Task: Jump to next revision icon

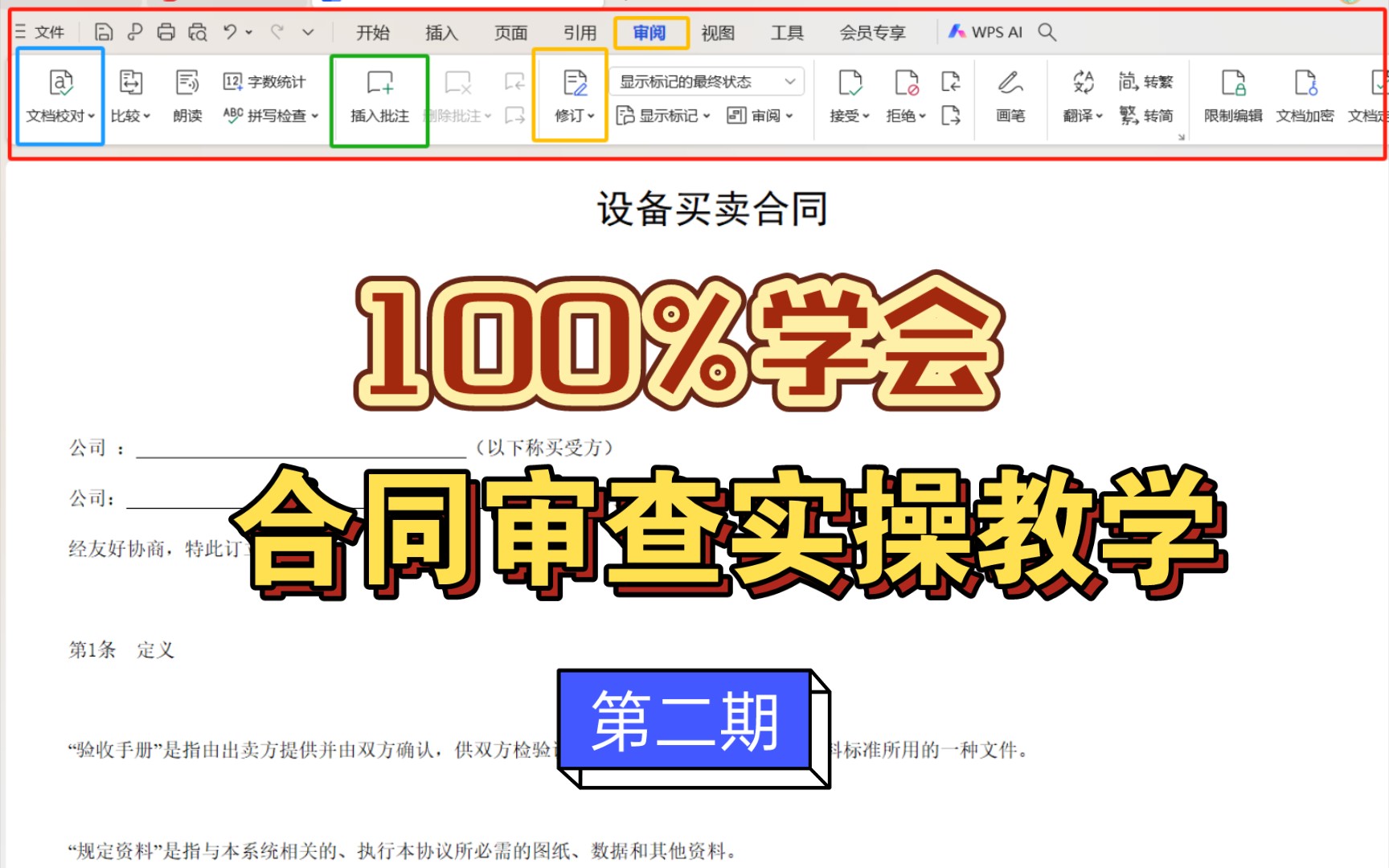Action: click(951, 116)
